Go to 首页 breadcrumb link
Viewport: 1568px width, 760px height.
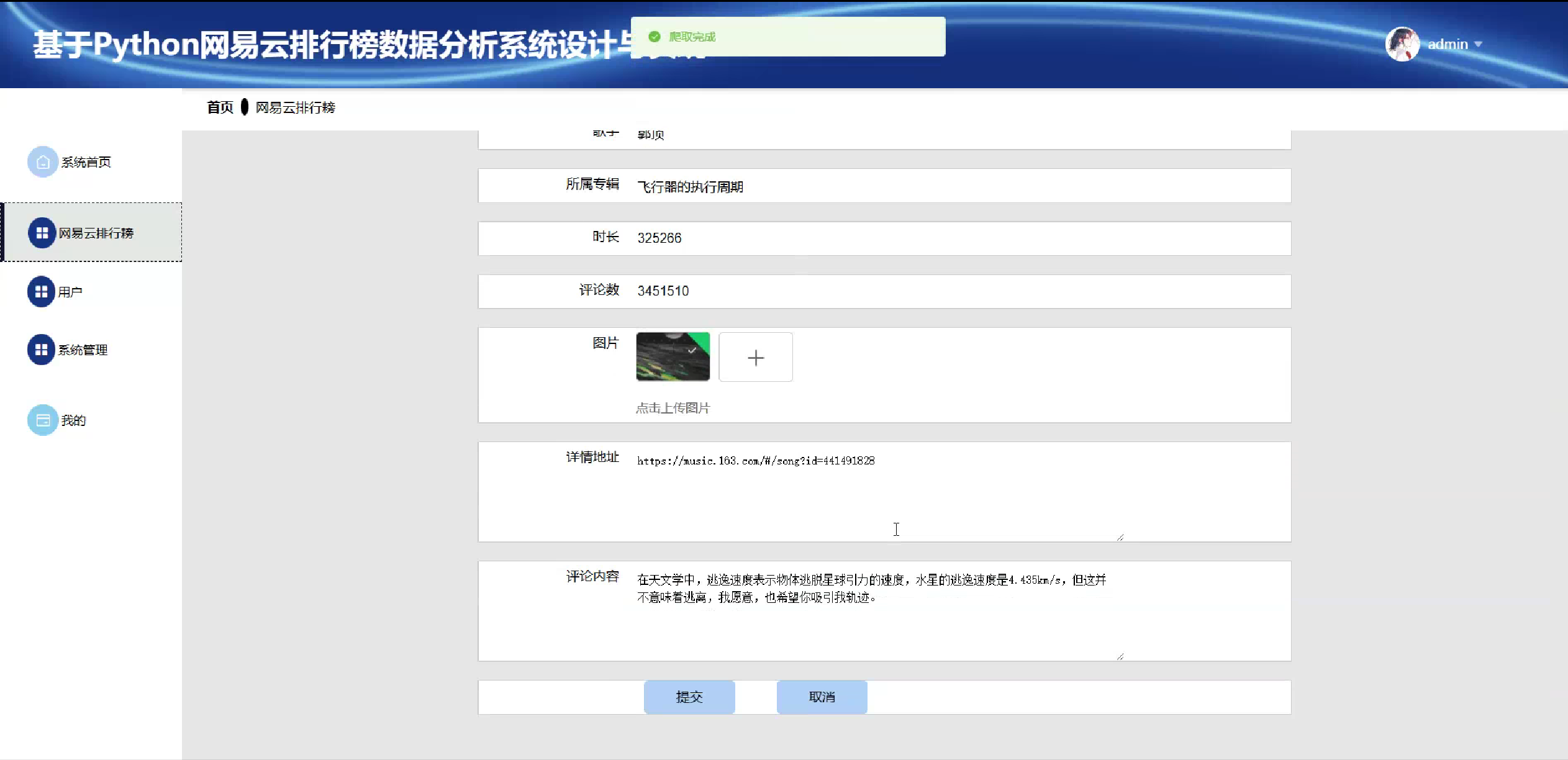click(x=220, y=107)
